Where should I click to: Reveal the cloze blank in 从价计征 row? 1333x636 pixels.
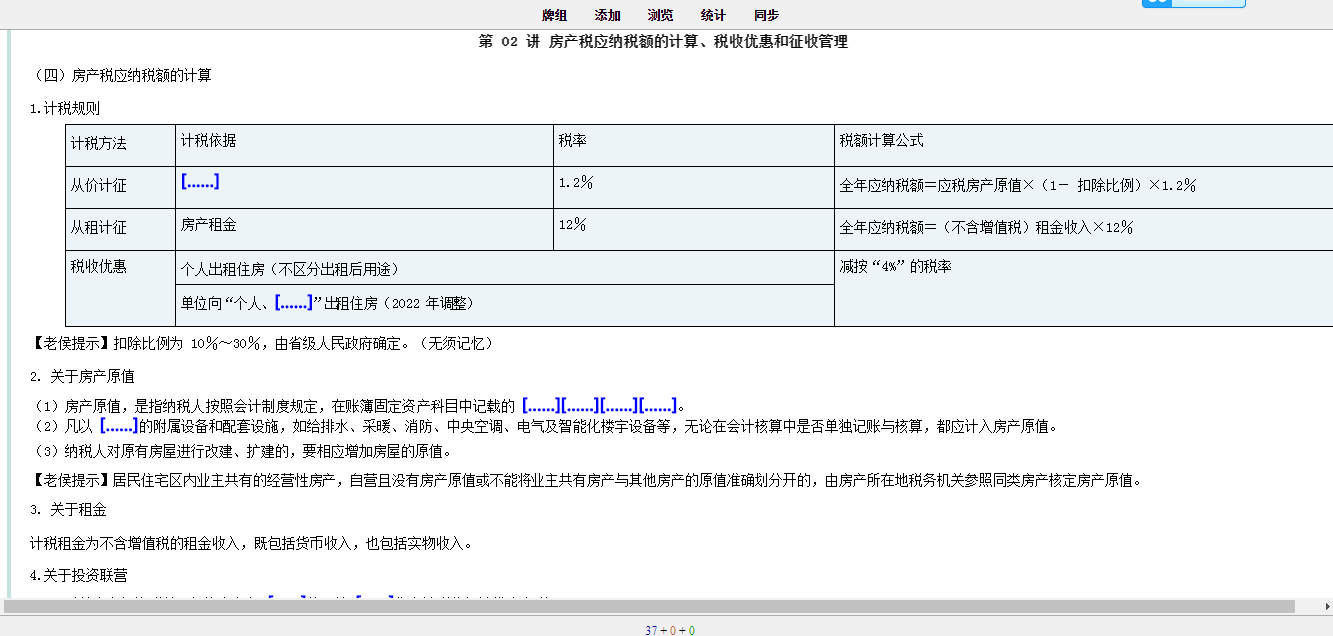click(200, 182)
